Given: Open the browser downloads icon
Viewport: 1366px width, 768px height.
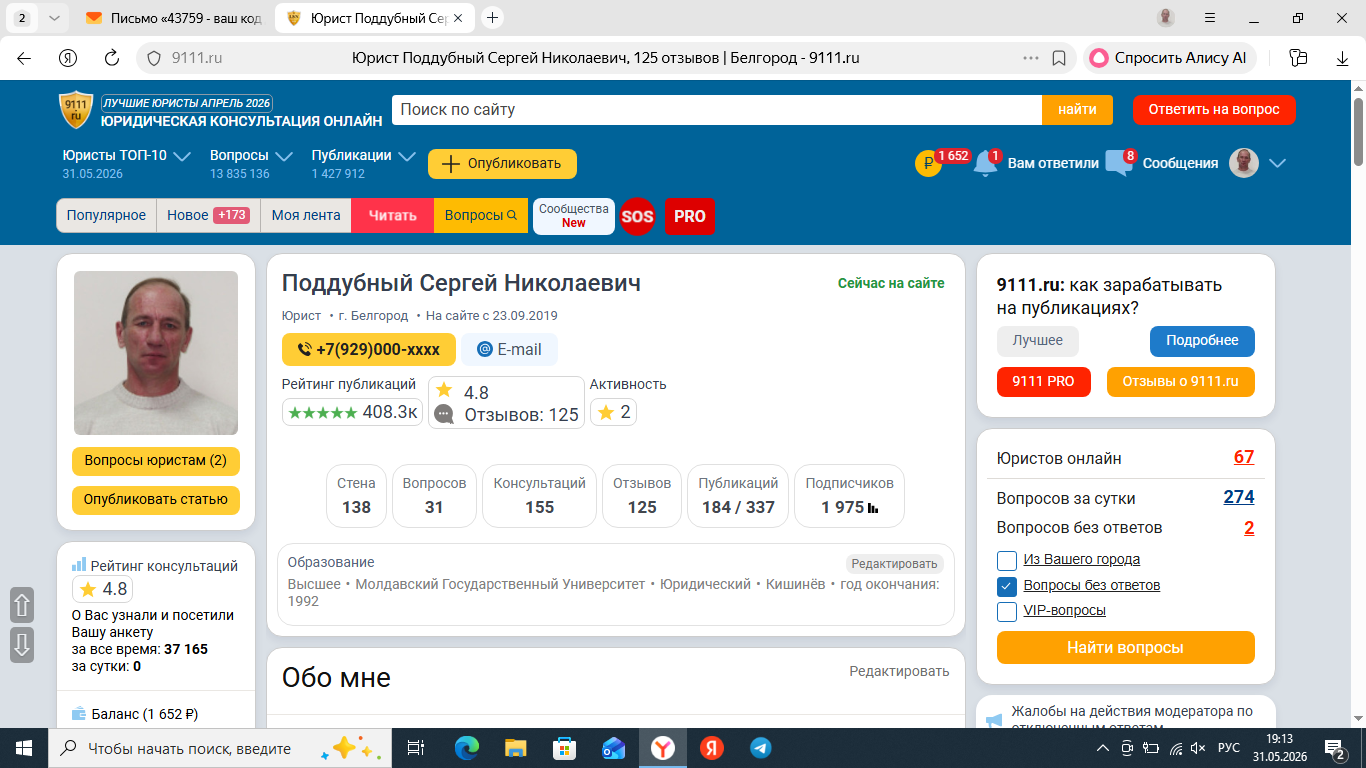Looking at the screenshot, I should point(1342,58).
